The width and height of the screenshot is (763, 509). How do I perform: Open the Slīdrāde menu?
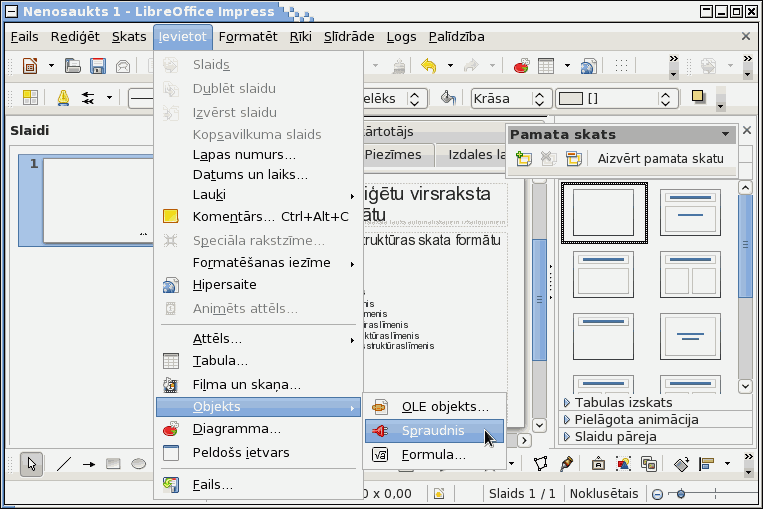click(349, 37)
